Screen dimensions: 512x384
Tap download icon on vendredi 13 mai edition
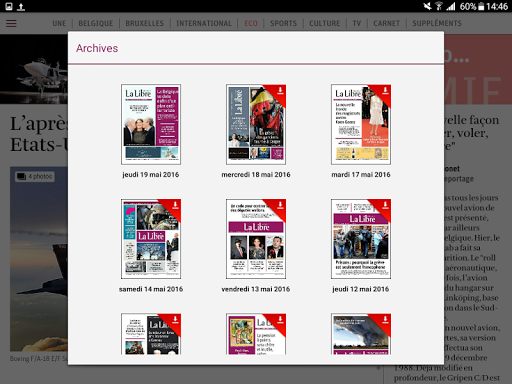(x=280, y=205)
